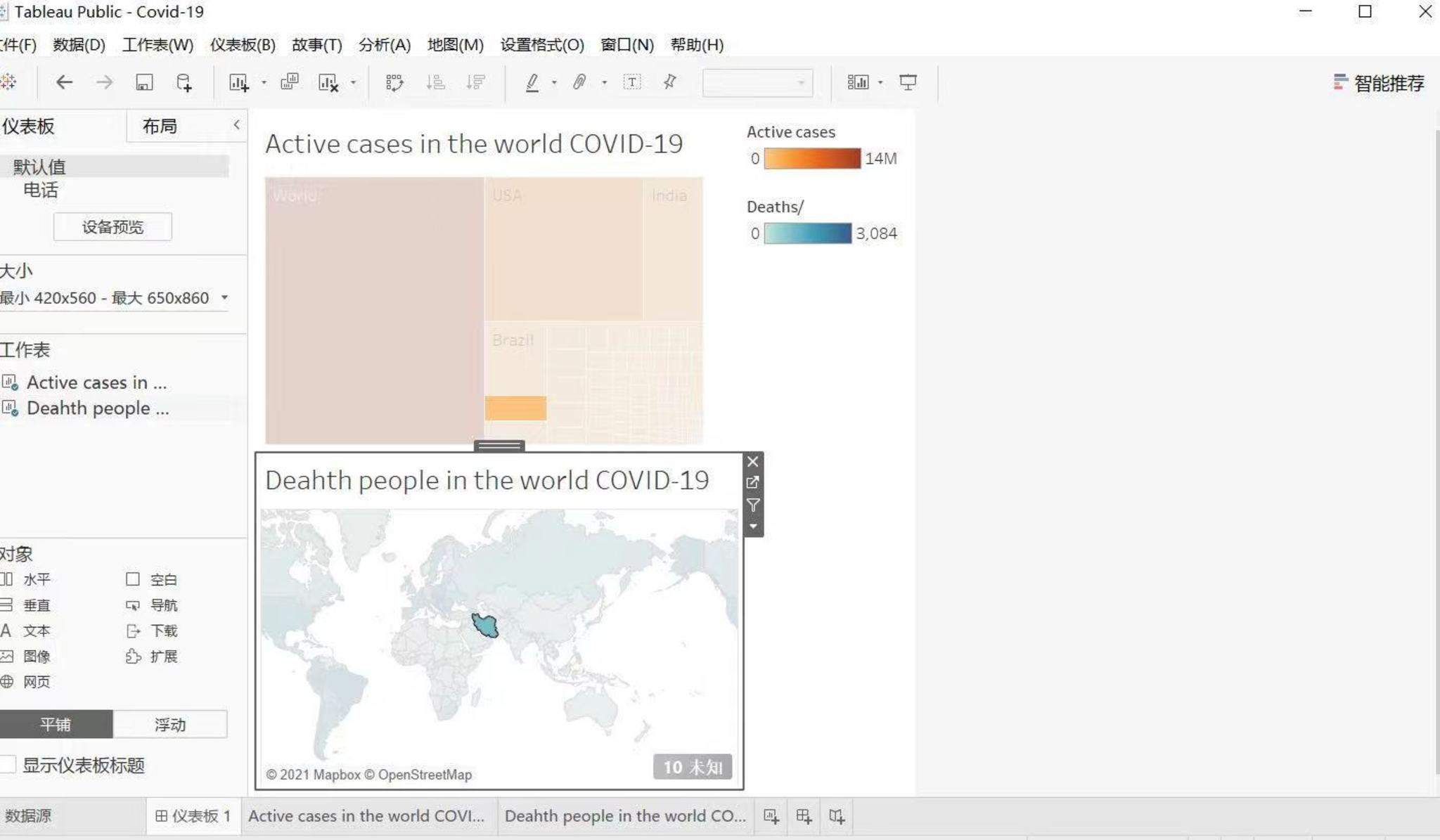The height and width of the screenshot is (840, 1440).
Task: Click the highlight pen icon
Action: tap(532, 82)
